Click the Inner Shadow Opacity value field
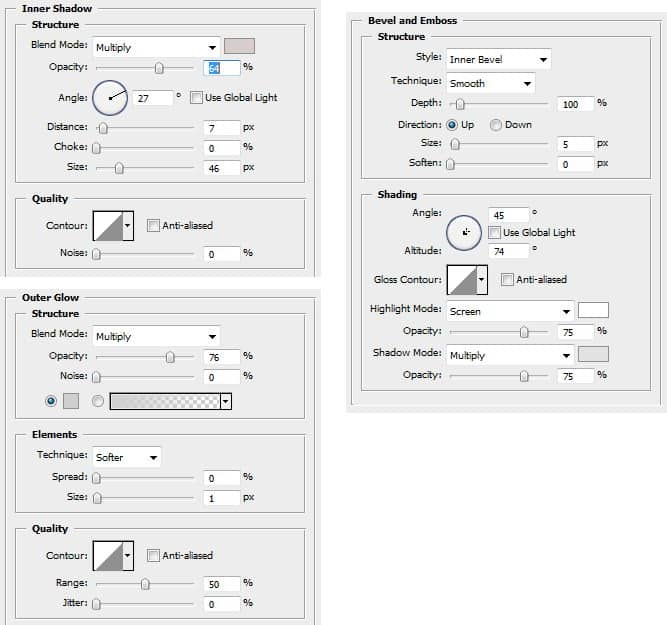Image resolution: width=667 pixels, height=625 pixels. [x=222, y=68]
